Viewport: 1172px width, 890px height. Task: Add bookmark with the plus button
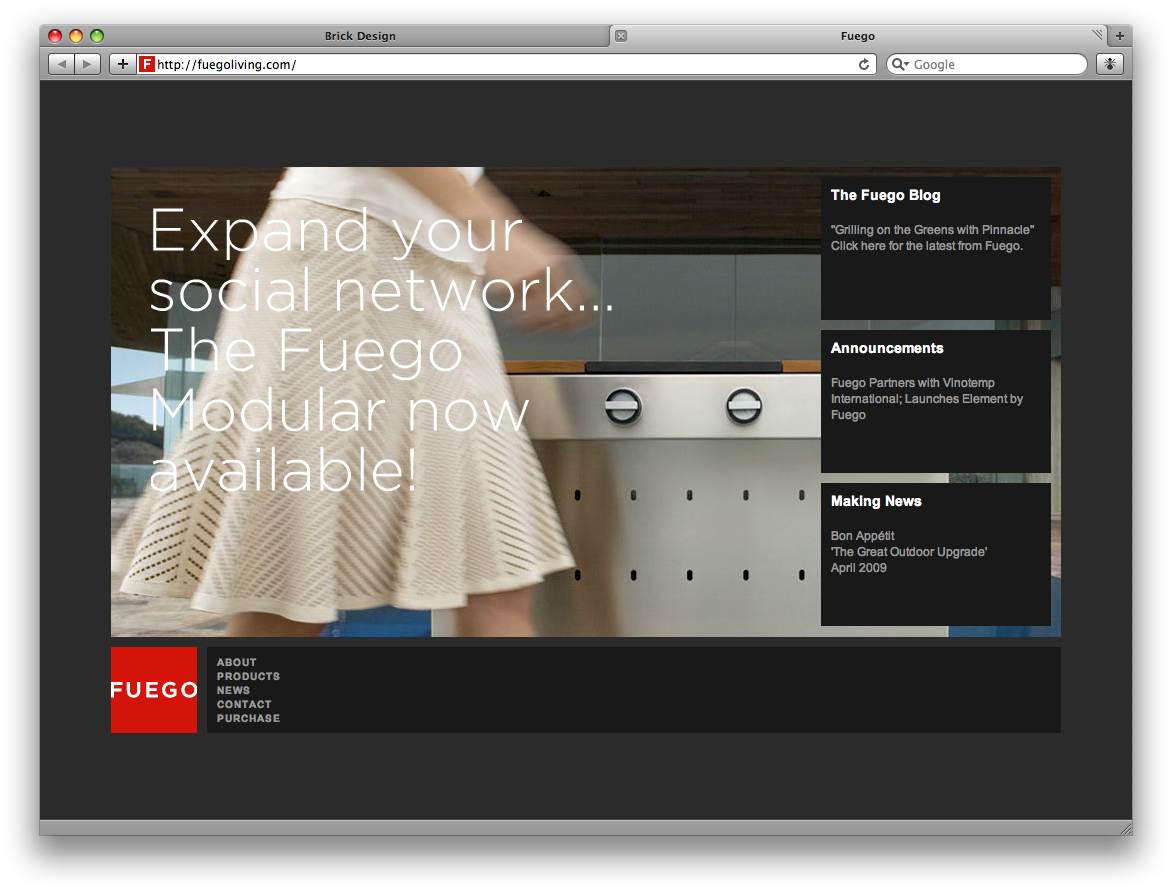(x=123, y=64)
